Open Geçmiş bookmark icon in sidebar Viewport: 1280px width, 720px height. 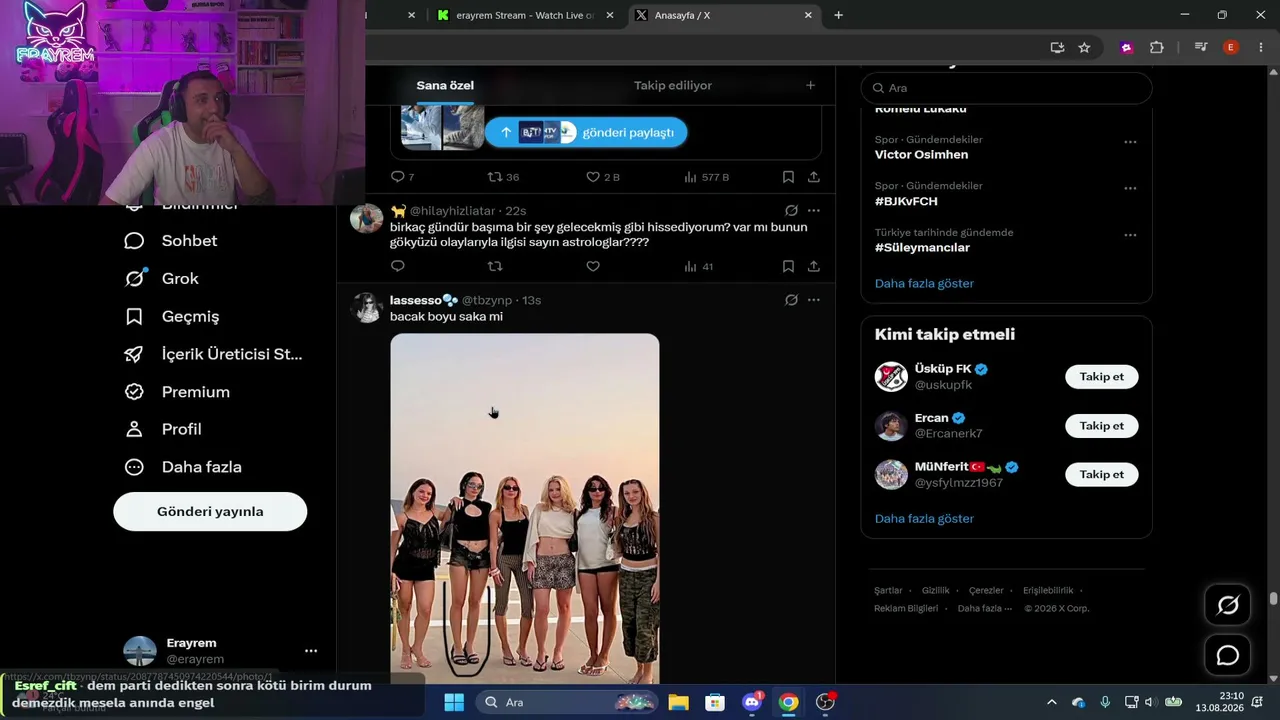(134, 317)
